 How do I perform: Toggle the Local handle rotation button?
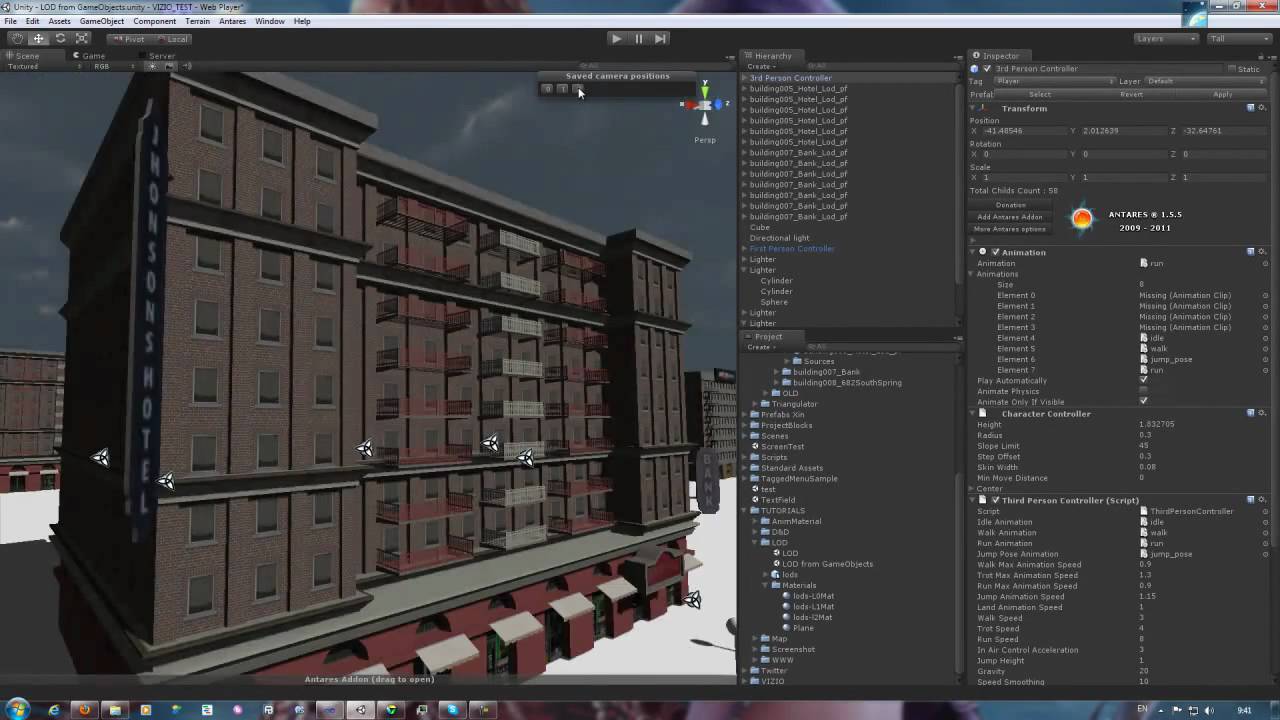pyautogui.click(x=171, y=39)
